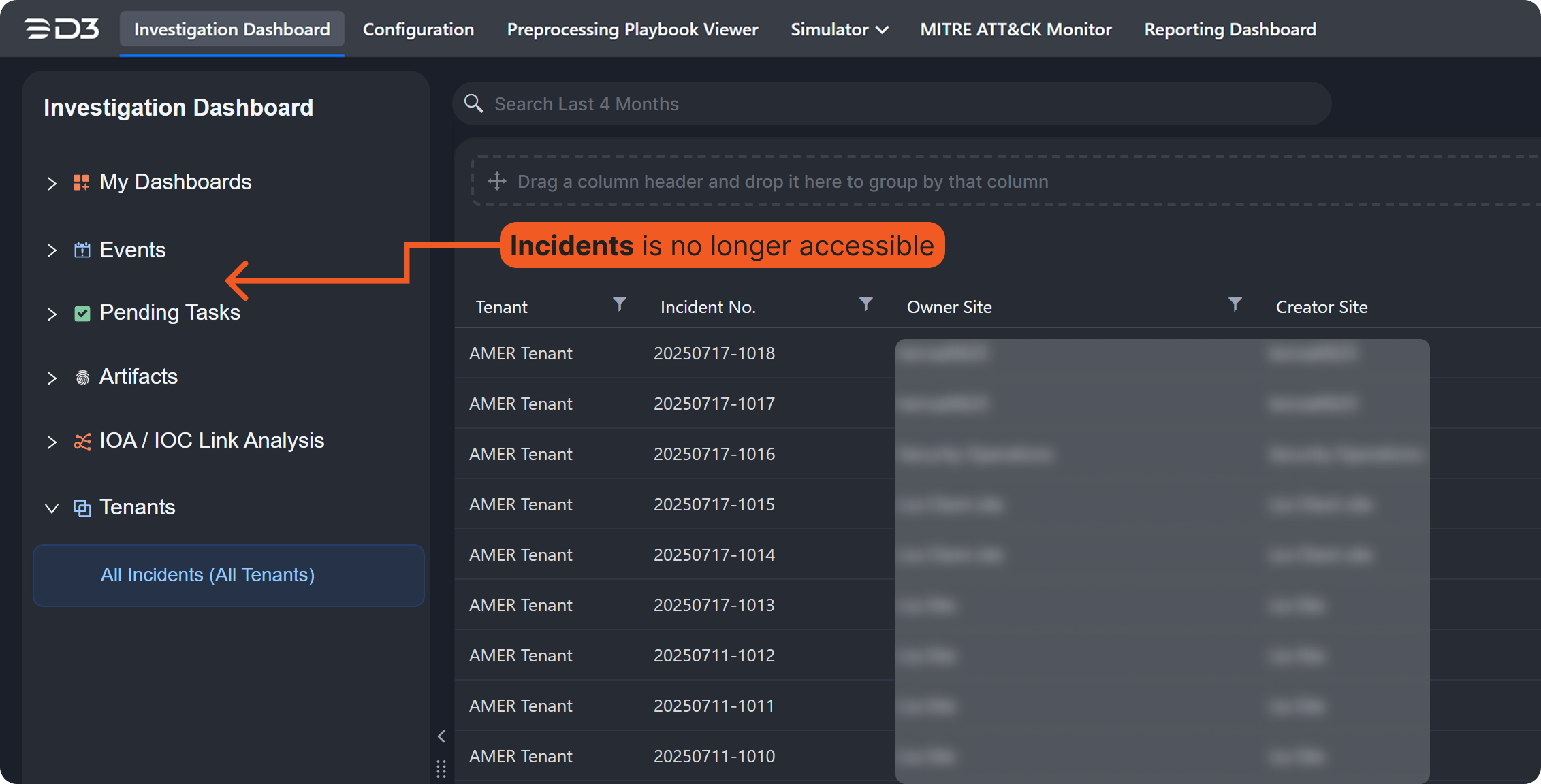
Task: Open the Owner Site column filter
Action: click(1235, 304)
